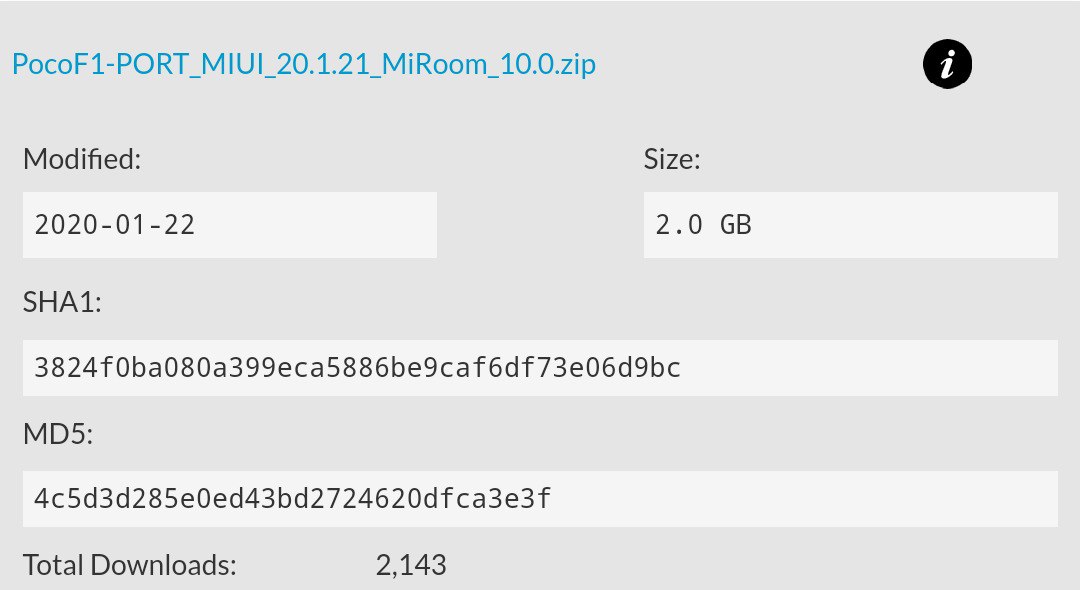
Task: Click empty area right of SHA1 hash
Action: [868, 368]
